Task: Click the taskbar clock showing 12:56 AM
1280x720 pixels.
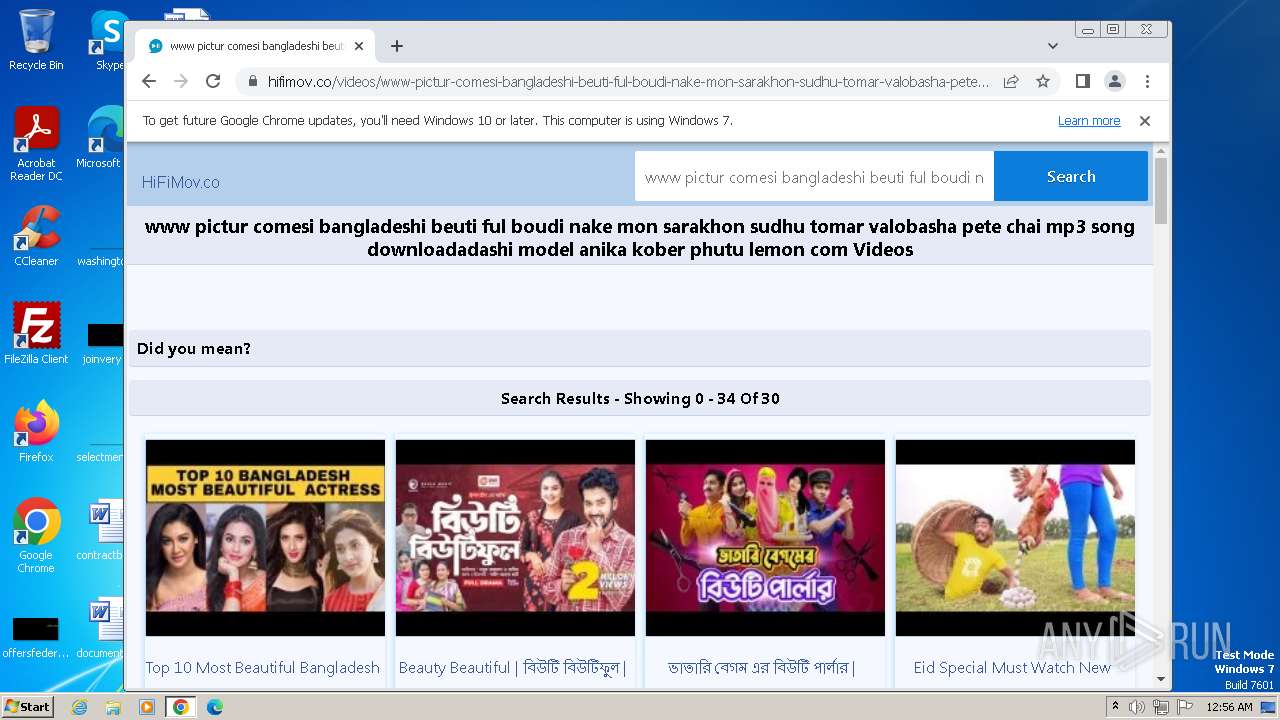Action: 1229,707
